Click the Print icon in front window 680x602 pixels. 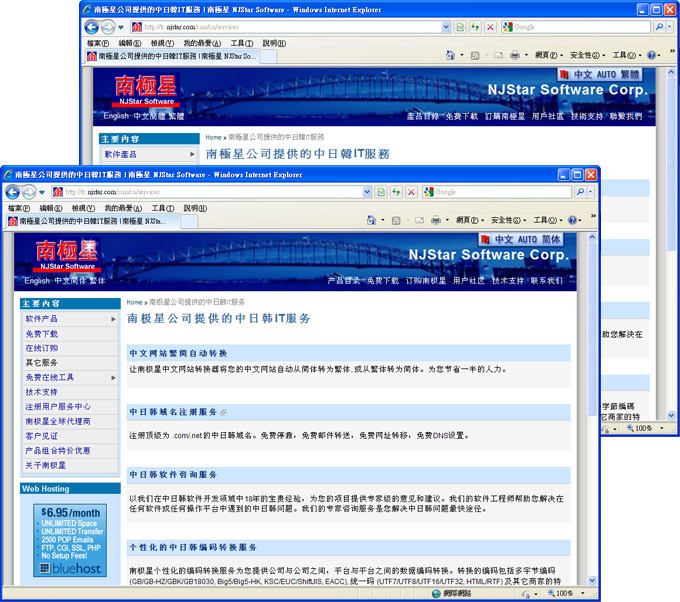coord(436,220)
